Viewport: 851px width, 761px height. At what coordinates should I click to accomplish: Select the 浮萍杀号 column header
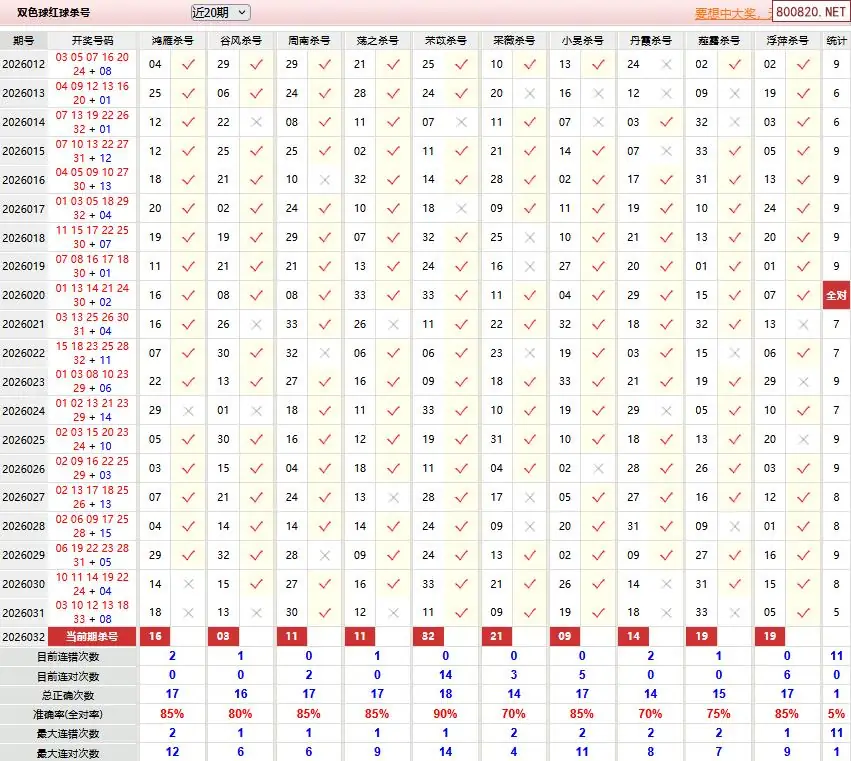[x=786, y=41]
